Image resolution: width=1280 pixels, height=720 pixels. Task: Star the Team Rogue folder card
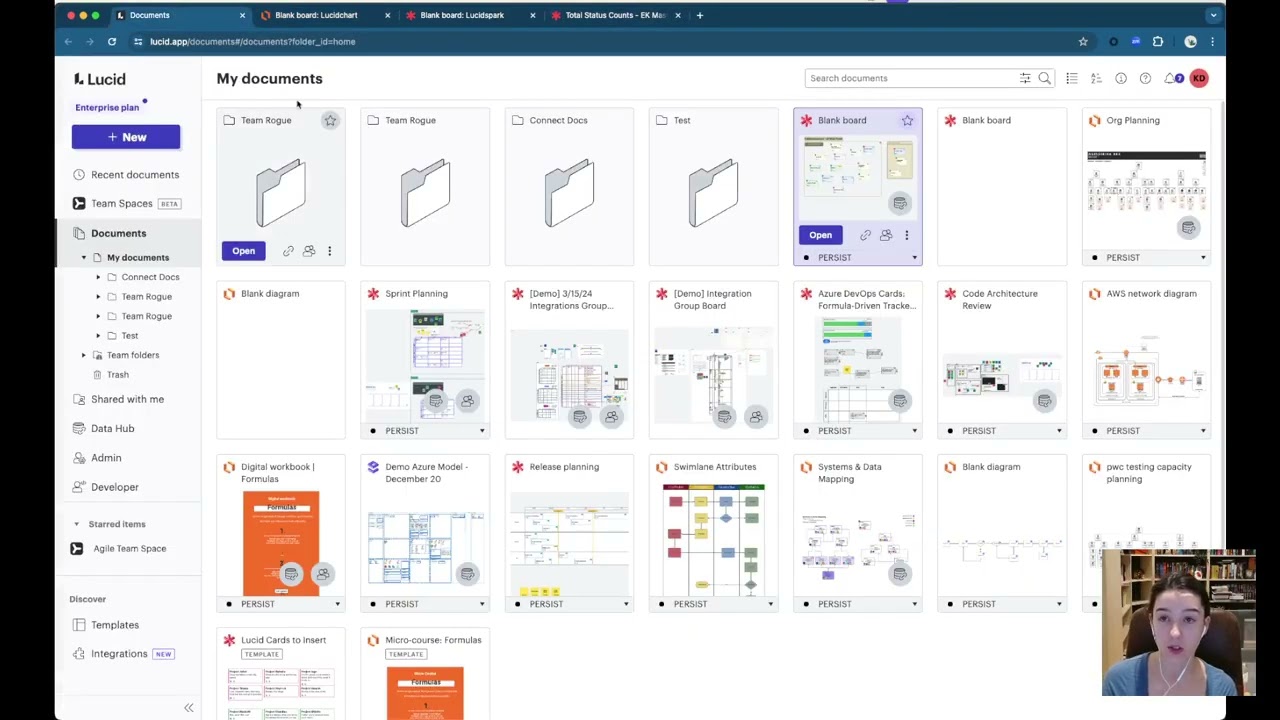pos(330,121)
